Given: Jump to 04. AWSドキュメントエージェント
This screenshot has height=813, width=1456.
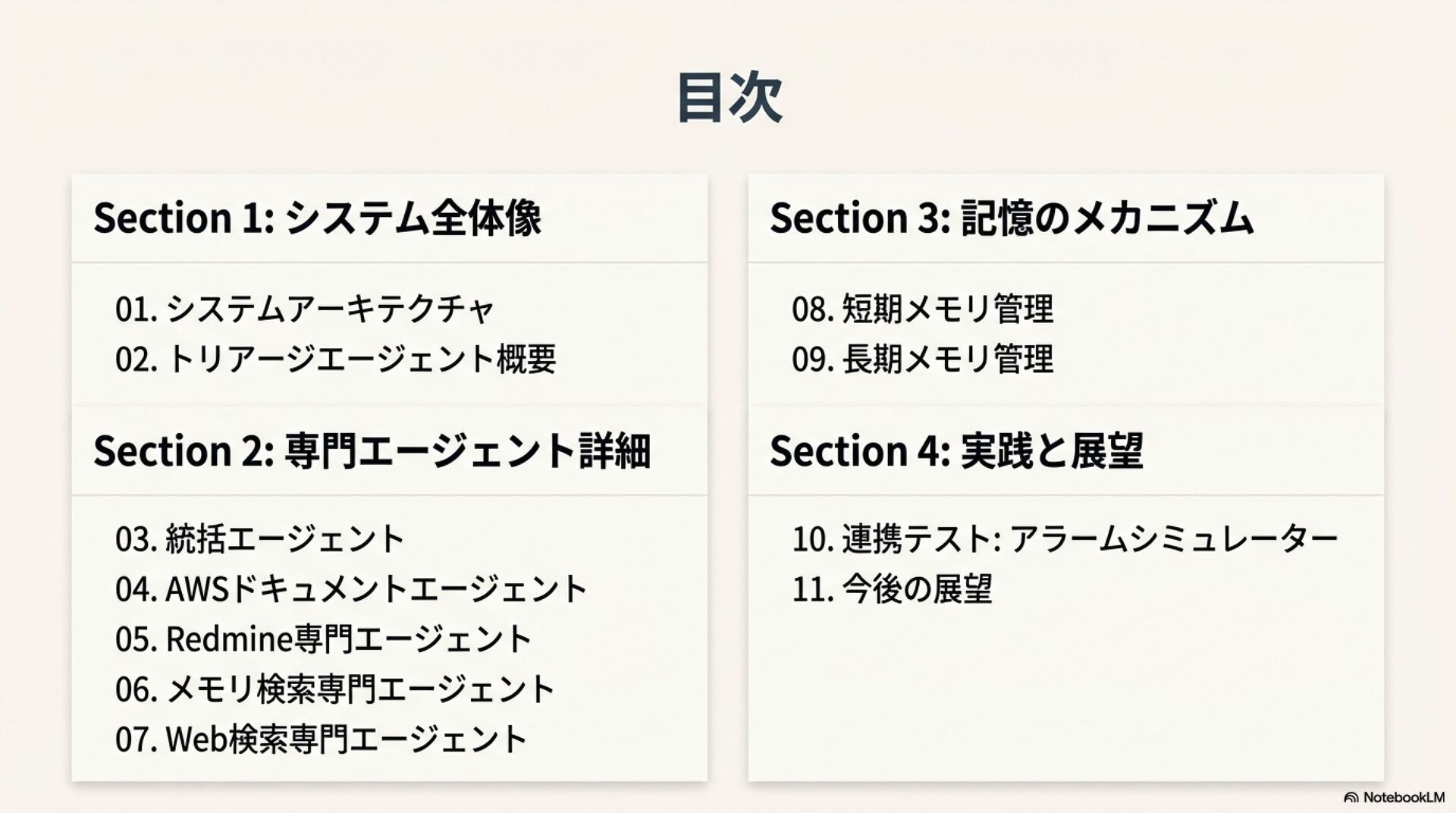Looking at the screenshot, I should 351,589.
